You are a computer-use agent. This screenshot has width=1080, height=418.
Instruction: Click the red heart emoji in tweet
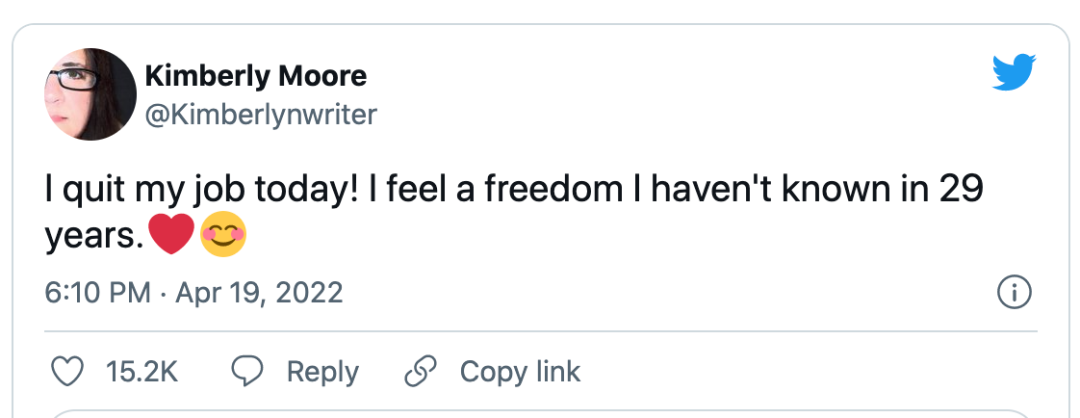(169, 236)
